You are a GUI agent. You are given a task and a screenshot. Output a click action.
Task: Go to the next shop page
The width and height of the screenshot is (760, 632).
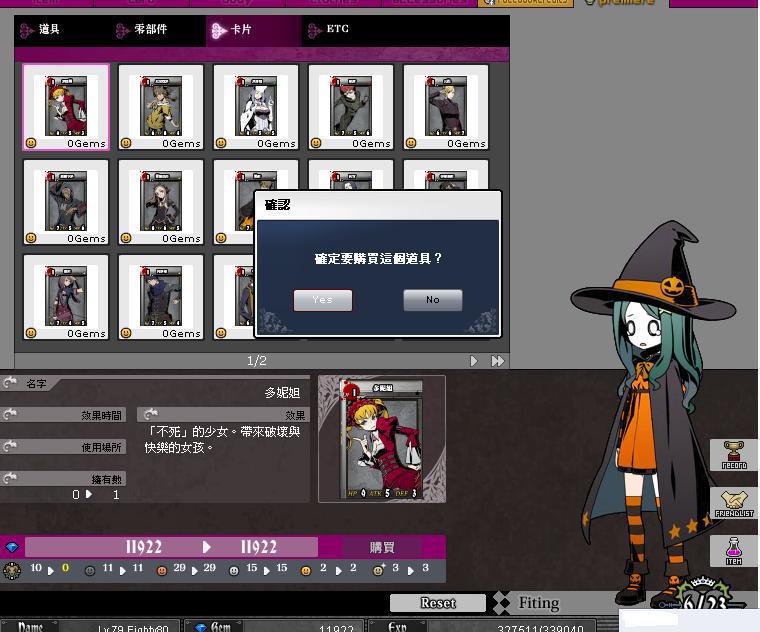click(x=474, y=361)
